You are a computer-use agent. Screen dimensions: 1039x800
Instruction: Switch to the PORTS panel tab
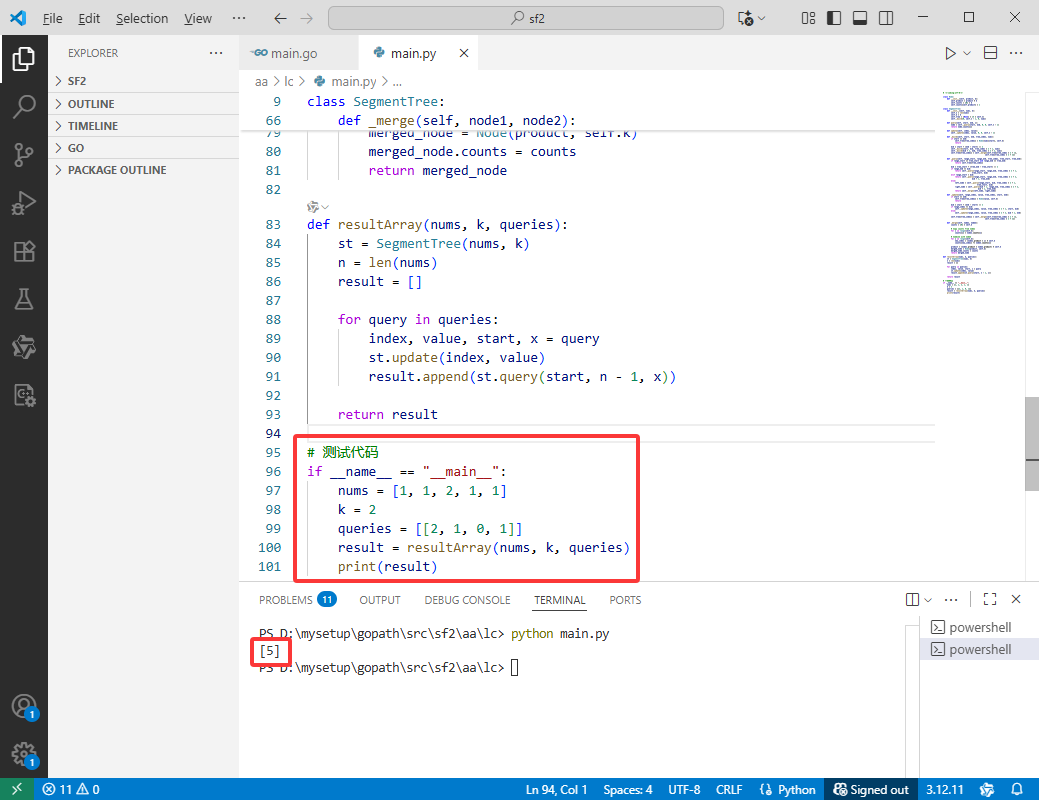[x=625, y=600]
